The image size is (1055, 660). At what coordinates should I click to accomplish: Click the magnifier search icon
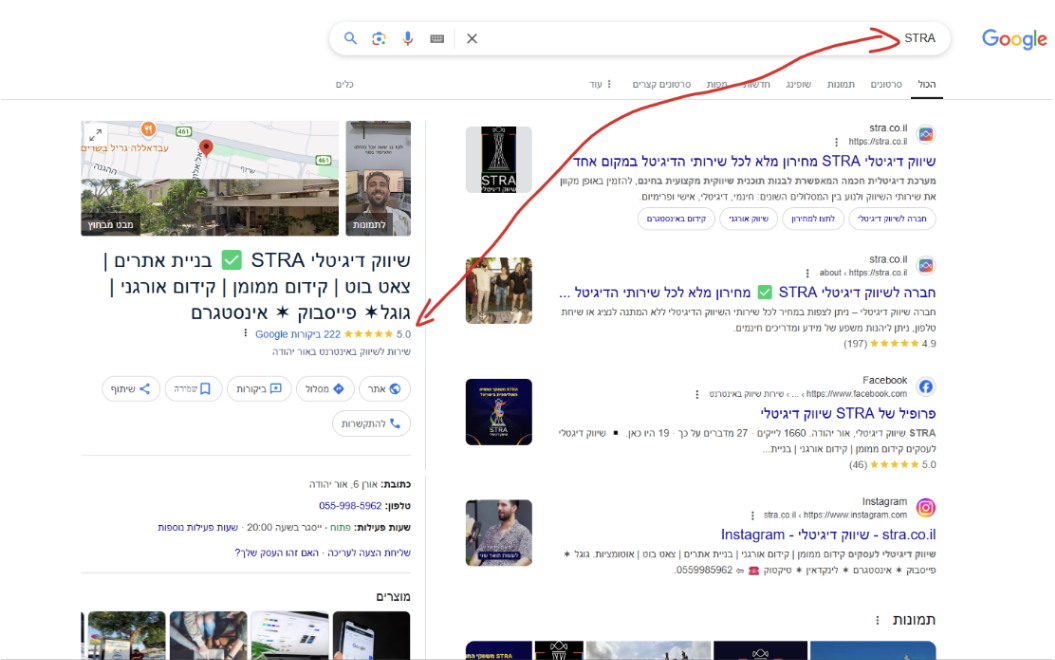point(350,39)
